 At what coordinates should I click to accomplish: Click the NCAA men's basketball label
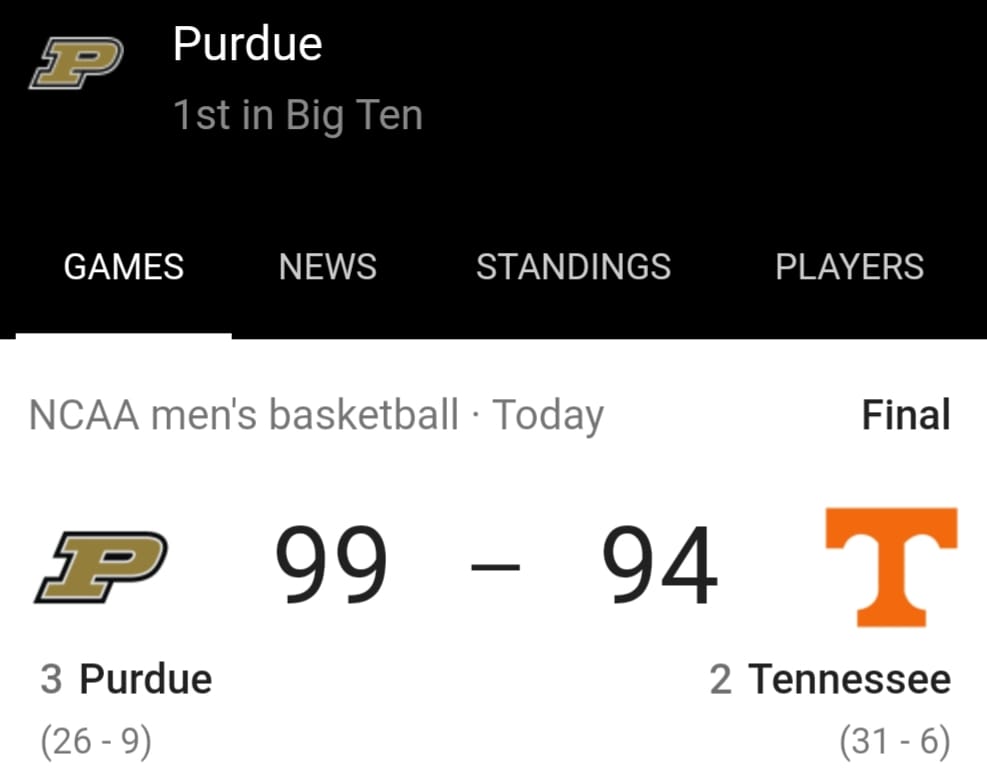(244, 415)
